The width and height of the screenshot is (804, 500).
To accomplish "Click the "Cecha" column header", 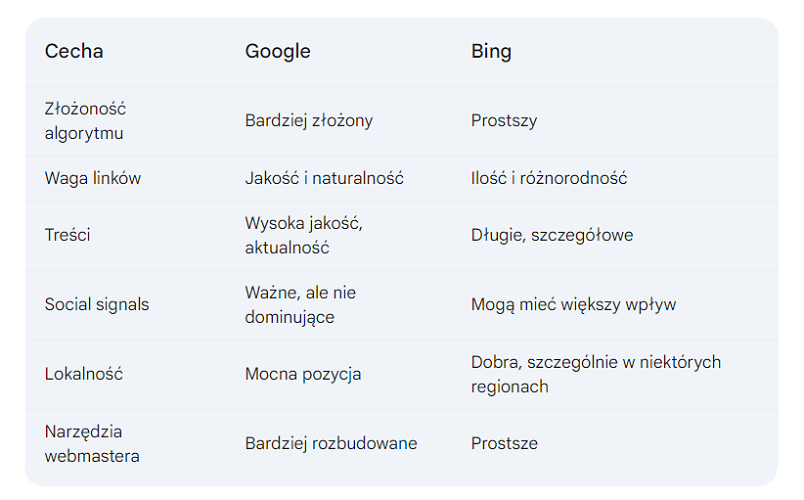I will click(74, 51).
